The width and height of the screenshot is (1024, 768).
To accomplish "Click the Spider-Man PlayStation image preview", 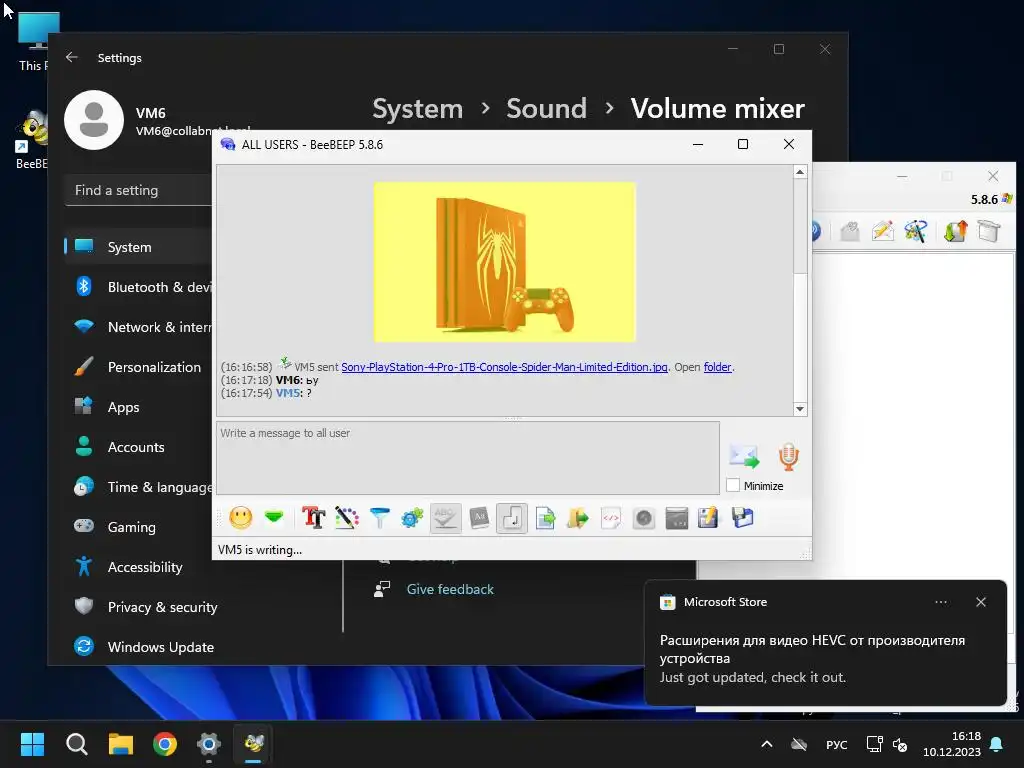I will 504,262.
